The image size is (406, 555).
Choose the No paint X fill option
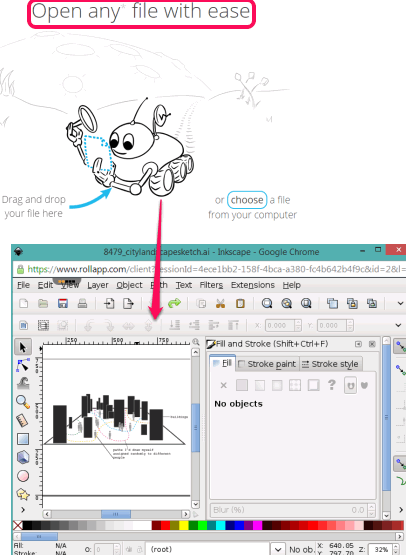click(x=224, y=385)
